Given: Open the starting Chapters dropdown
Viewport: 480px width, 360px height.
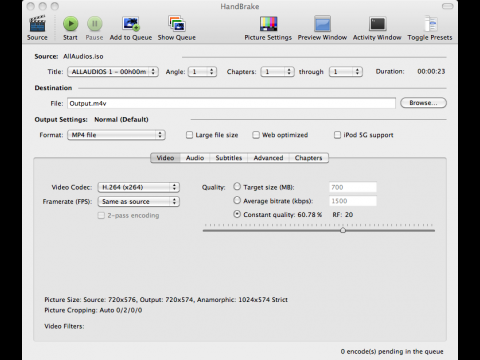Looking at the screenshot, I should pyautogui.click(x=278, y=72).
